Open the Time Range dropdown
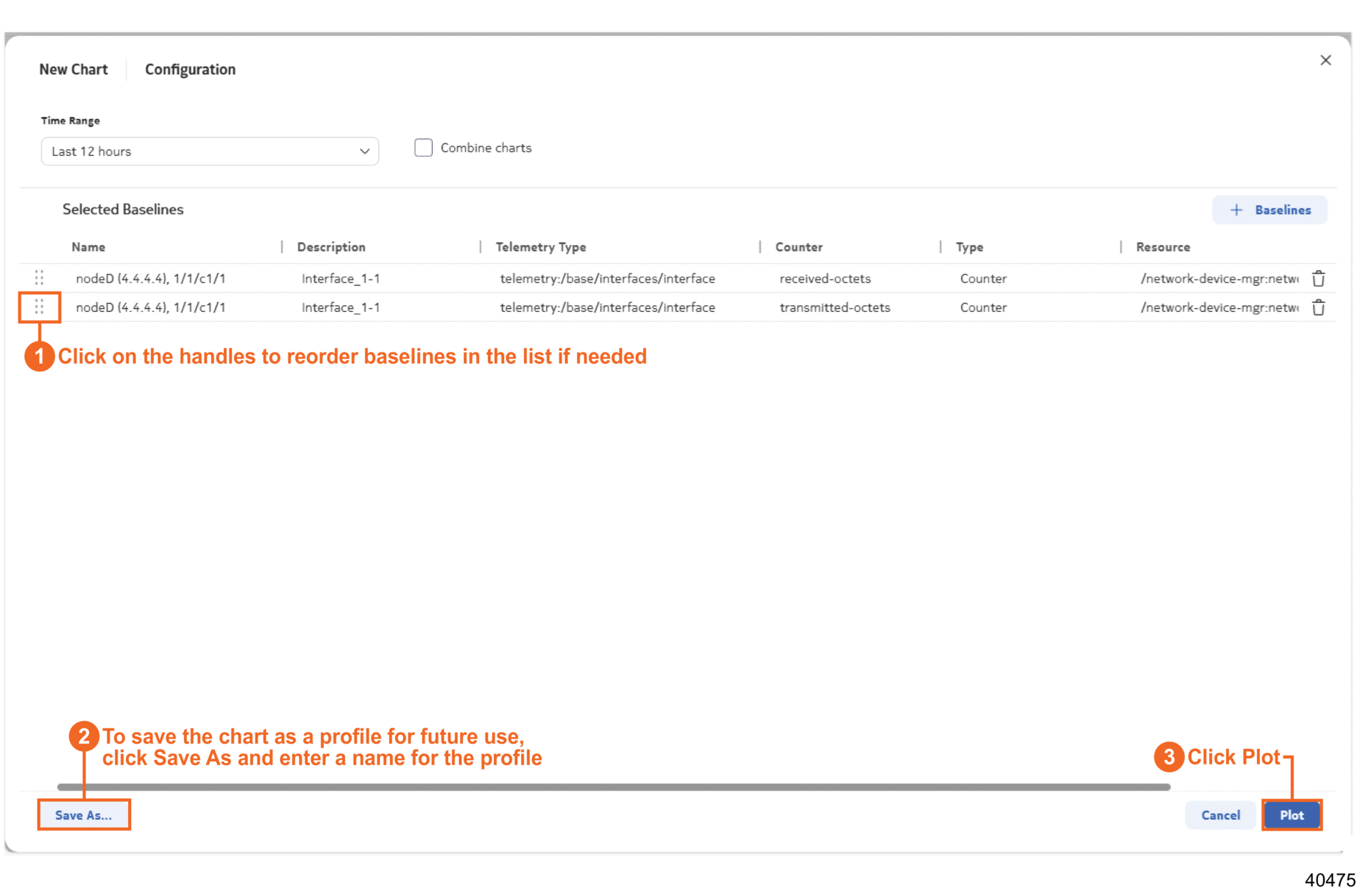This screenshot has height=896, width=1360. point(209,152)
